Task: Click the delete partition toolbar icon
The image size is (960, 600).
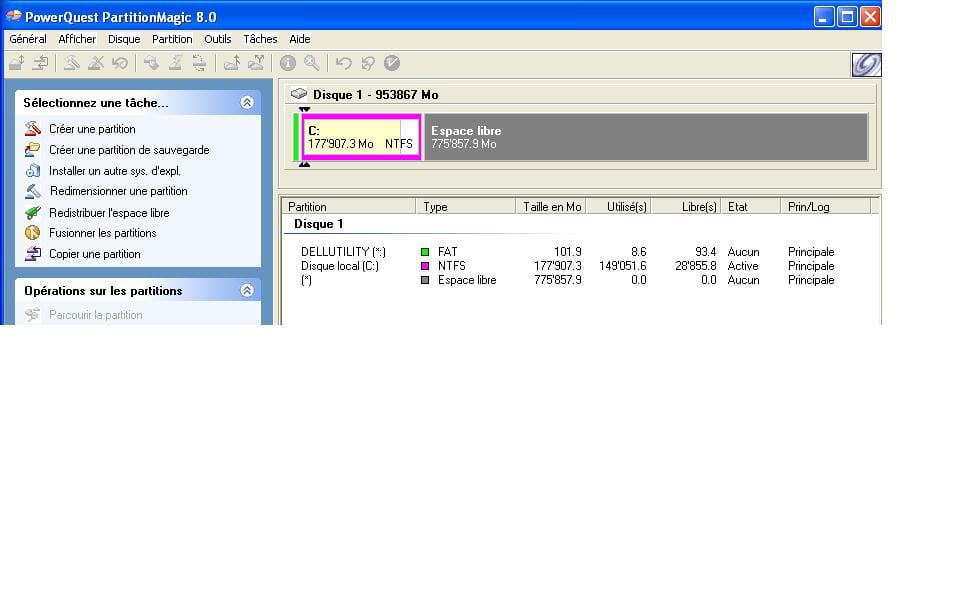Action: click(96, 62)
